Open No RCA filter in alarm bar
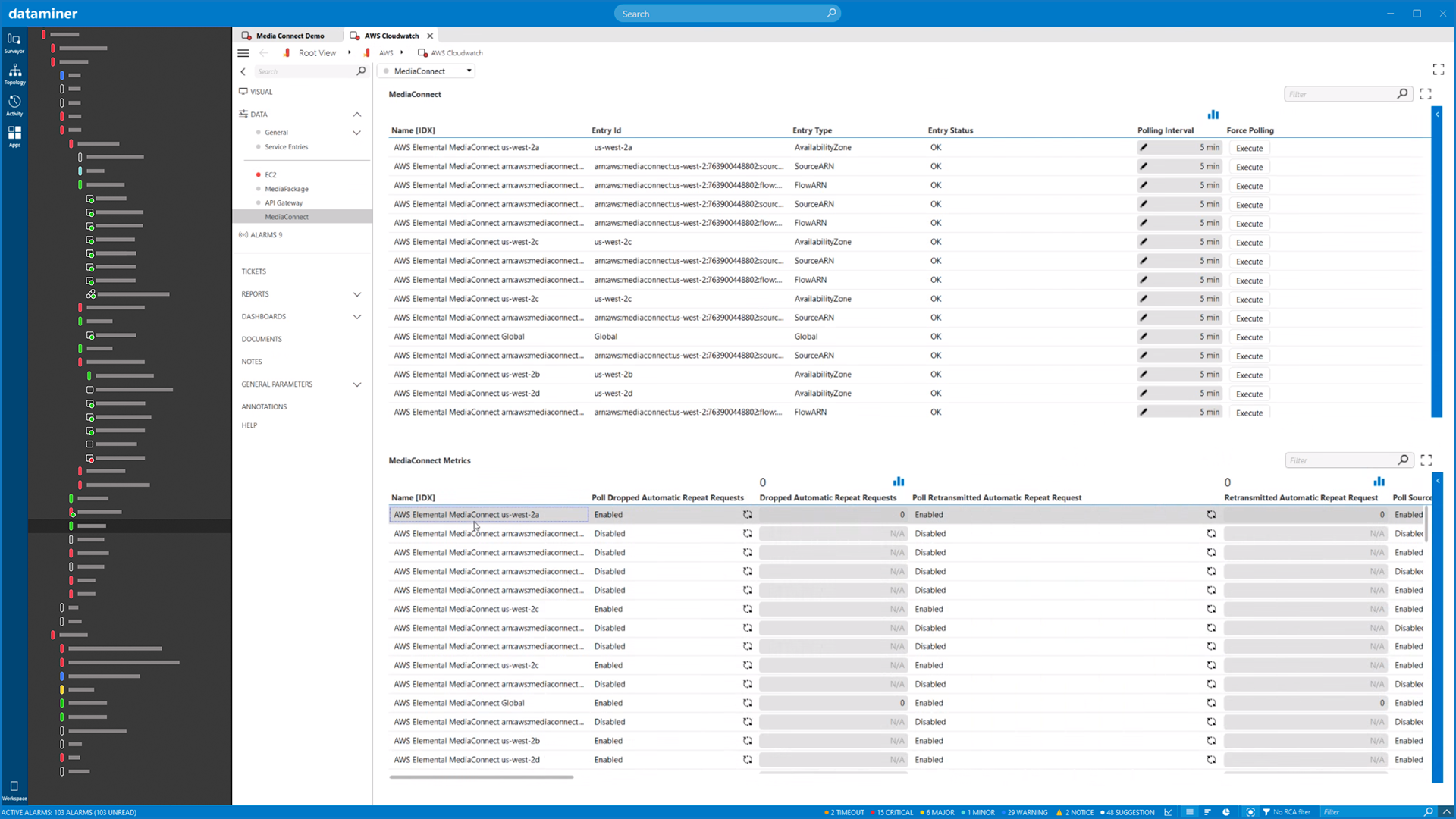The image size is (1456, 819). tap(1286, 812)
